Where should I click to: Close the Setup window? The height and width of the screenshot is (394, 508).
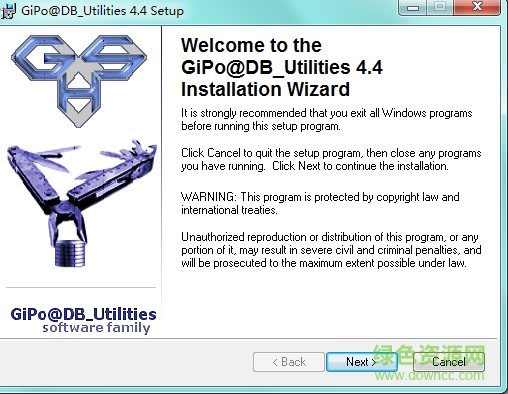477,7
